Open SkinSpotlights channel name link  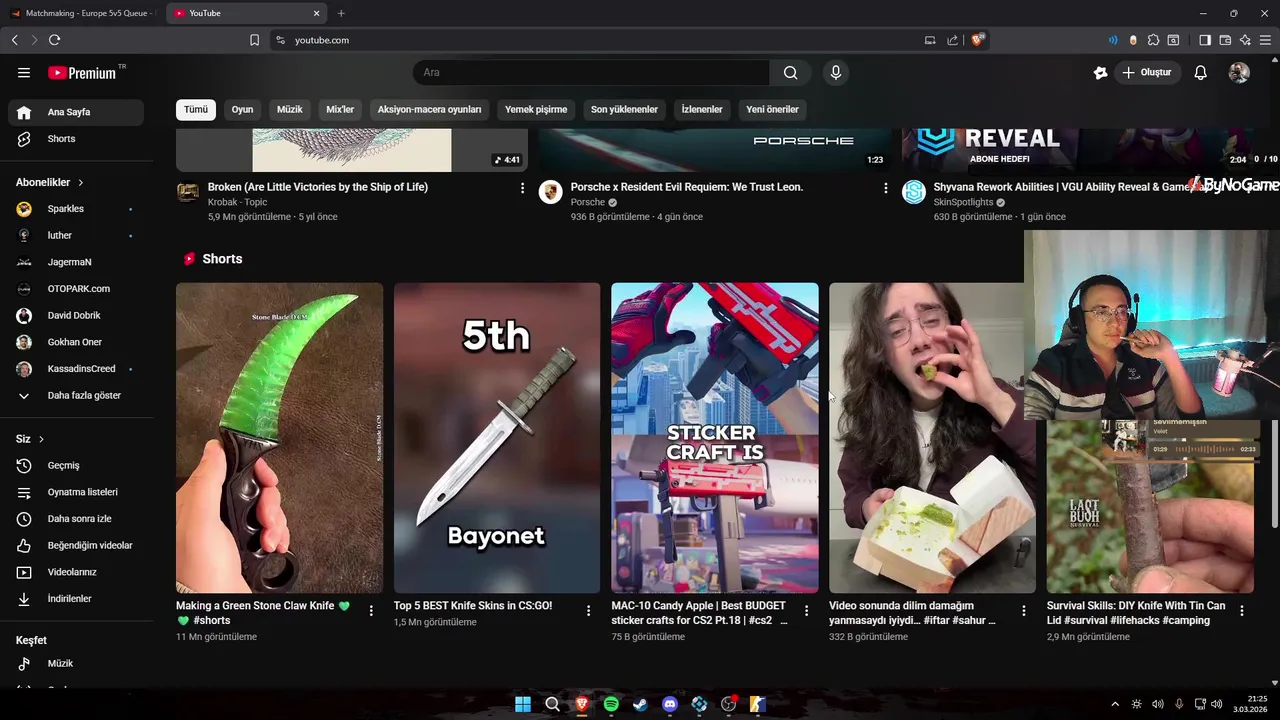(963, 202)
